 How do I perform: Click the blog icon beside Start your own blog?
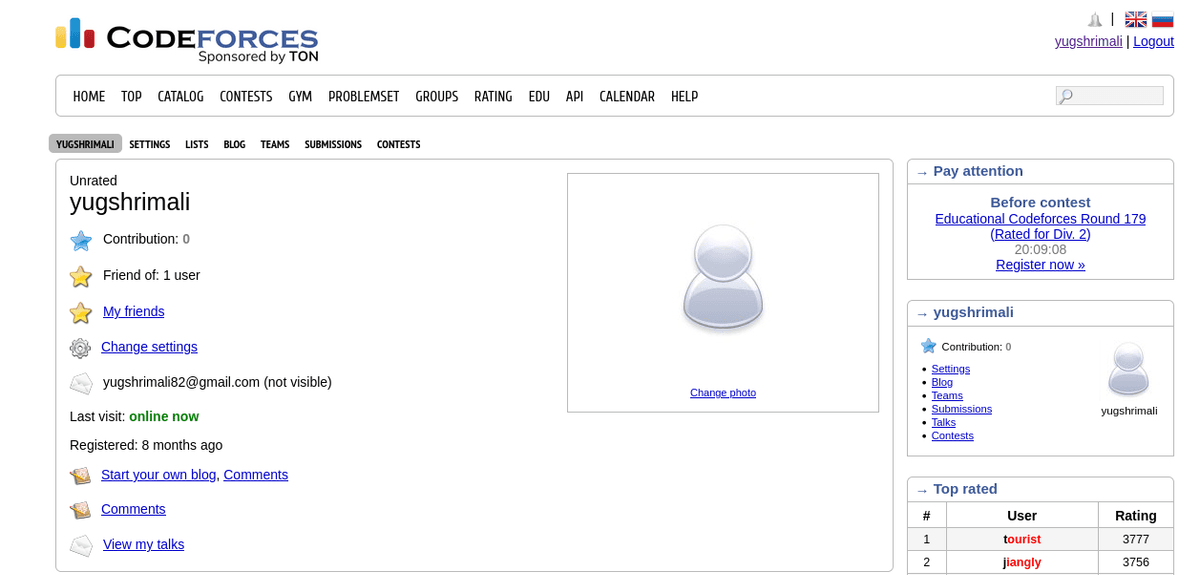point(80,475)
